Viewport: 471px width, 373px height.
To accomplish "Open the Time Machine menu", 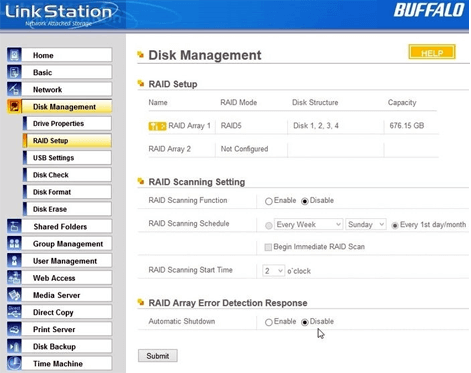I will tap(67, 363).
